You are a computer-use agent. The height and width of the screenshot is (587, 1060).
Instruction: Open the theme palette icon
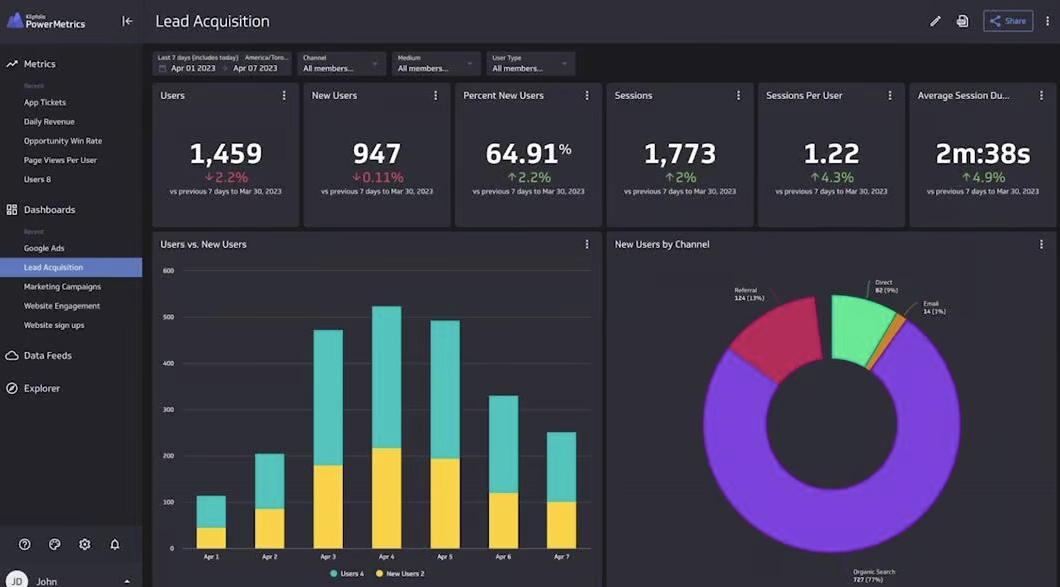click(54, 544)
